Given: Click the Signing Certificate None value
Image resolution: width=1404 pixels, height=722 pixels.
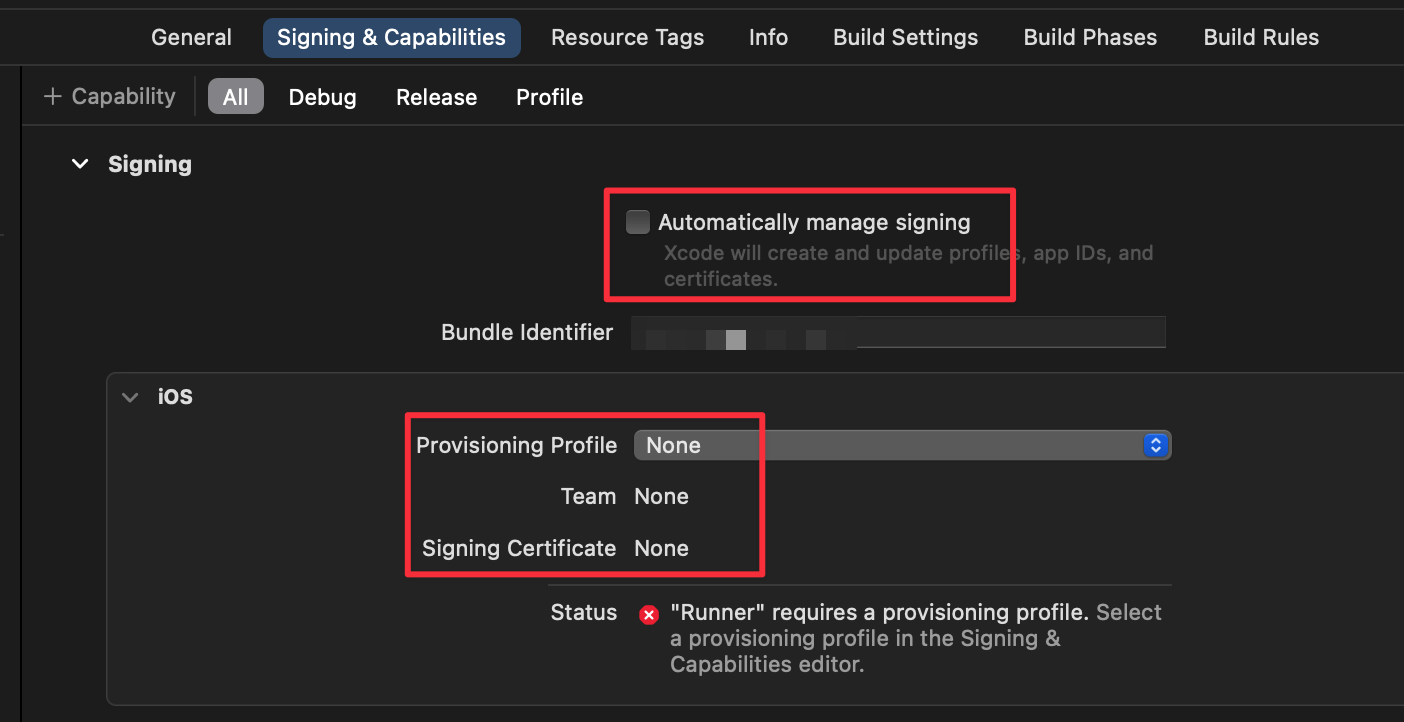Looking at the screenshot, I should click(661, 549).
